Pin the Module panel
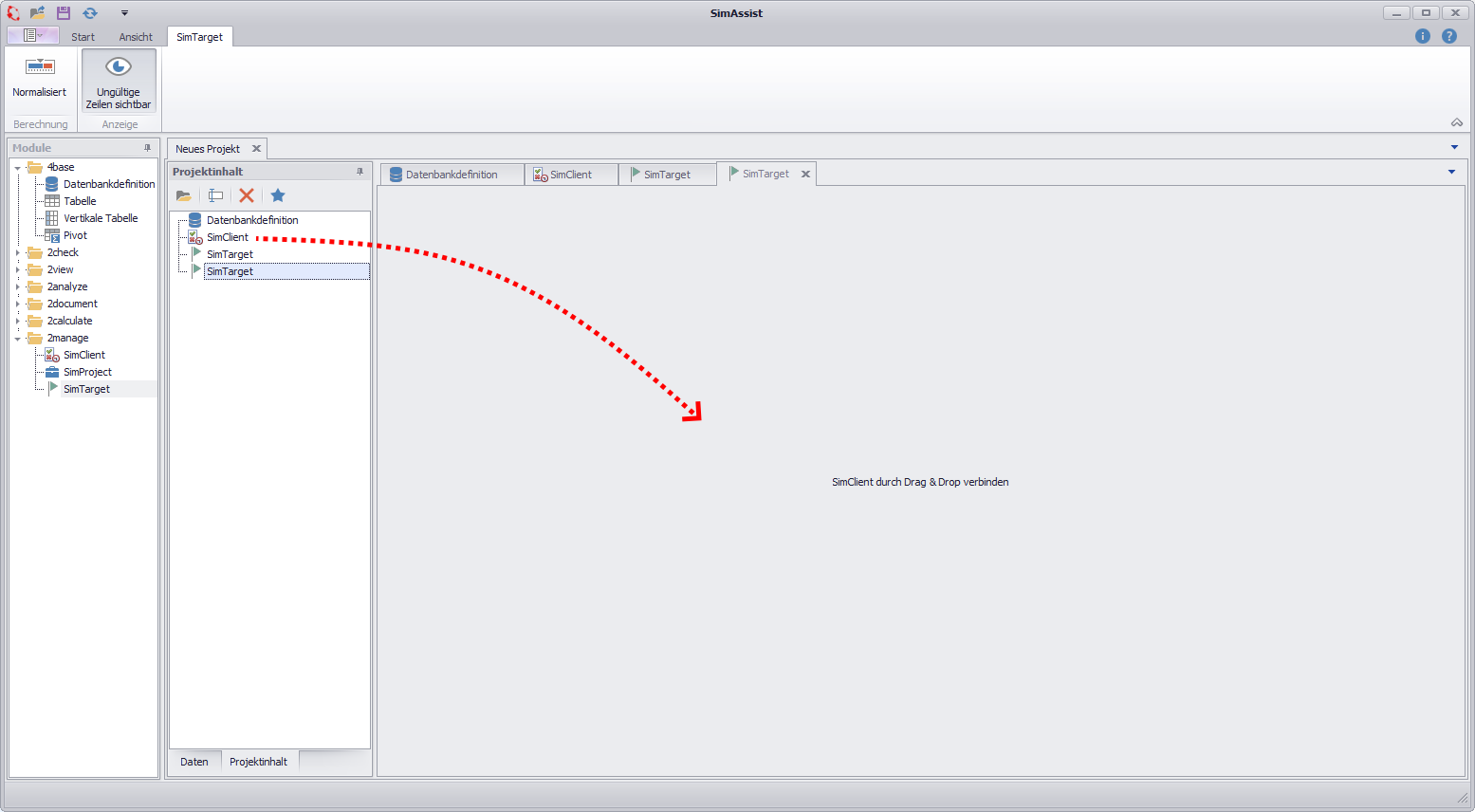Image resolution: width=1475 pixels, height=812 pixels. 147,148
